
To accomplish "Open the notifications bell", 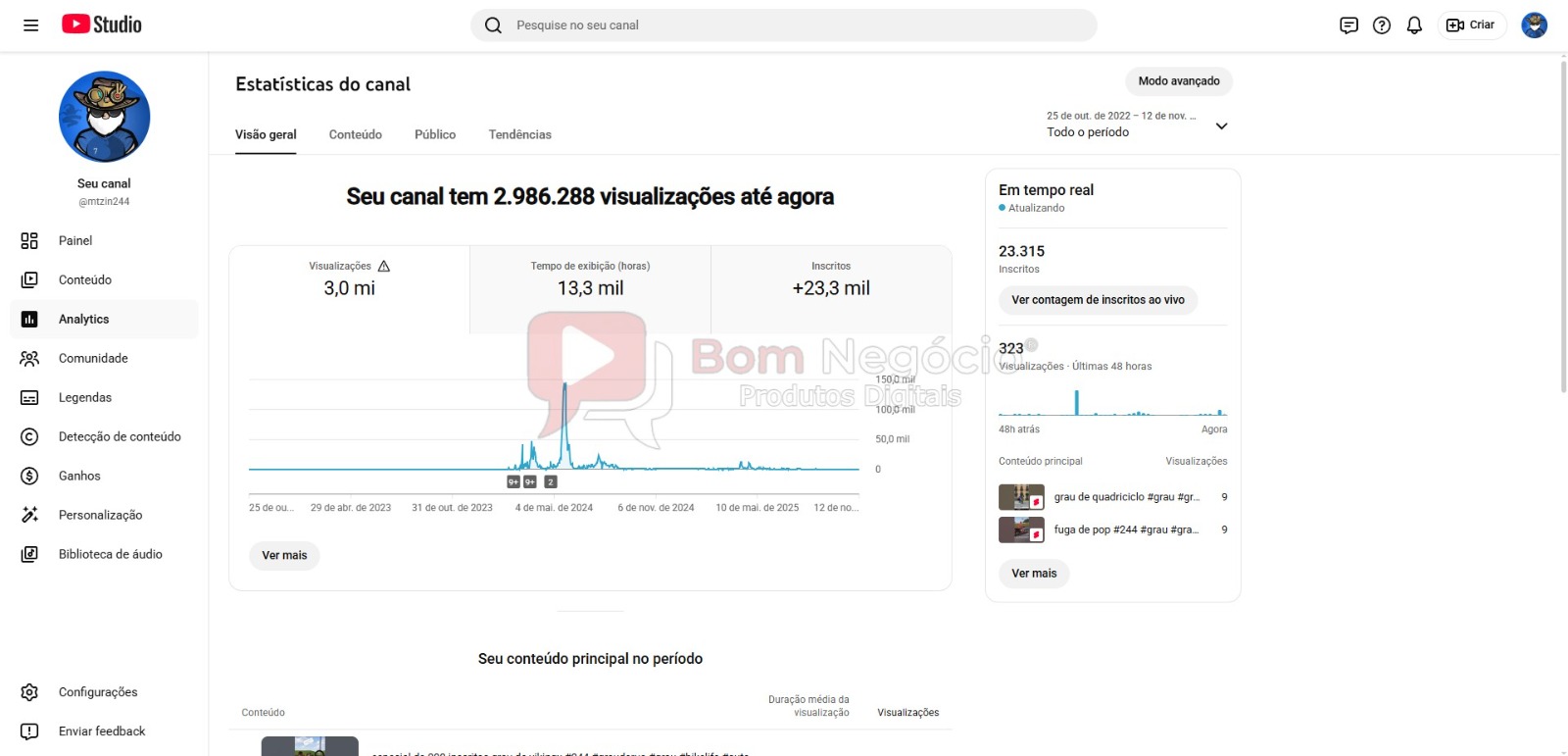I will click(x=1414, y=25).
